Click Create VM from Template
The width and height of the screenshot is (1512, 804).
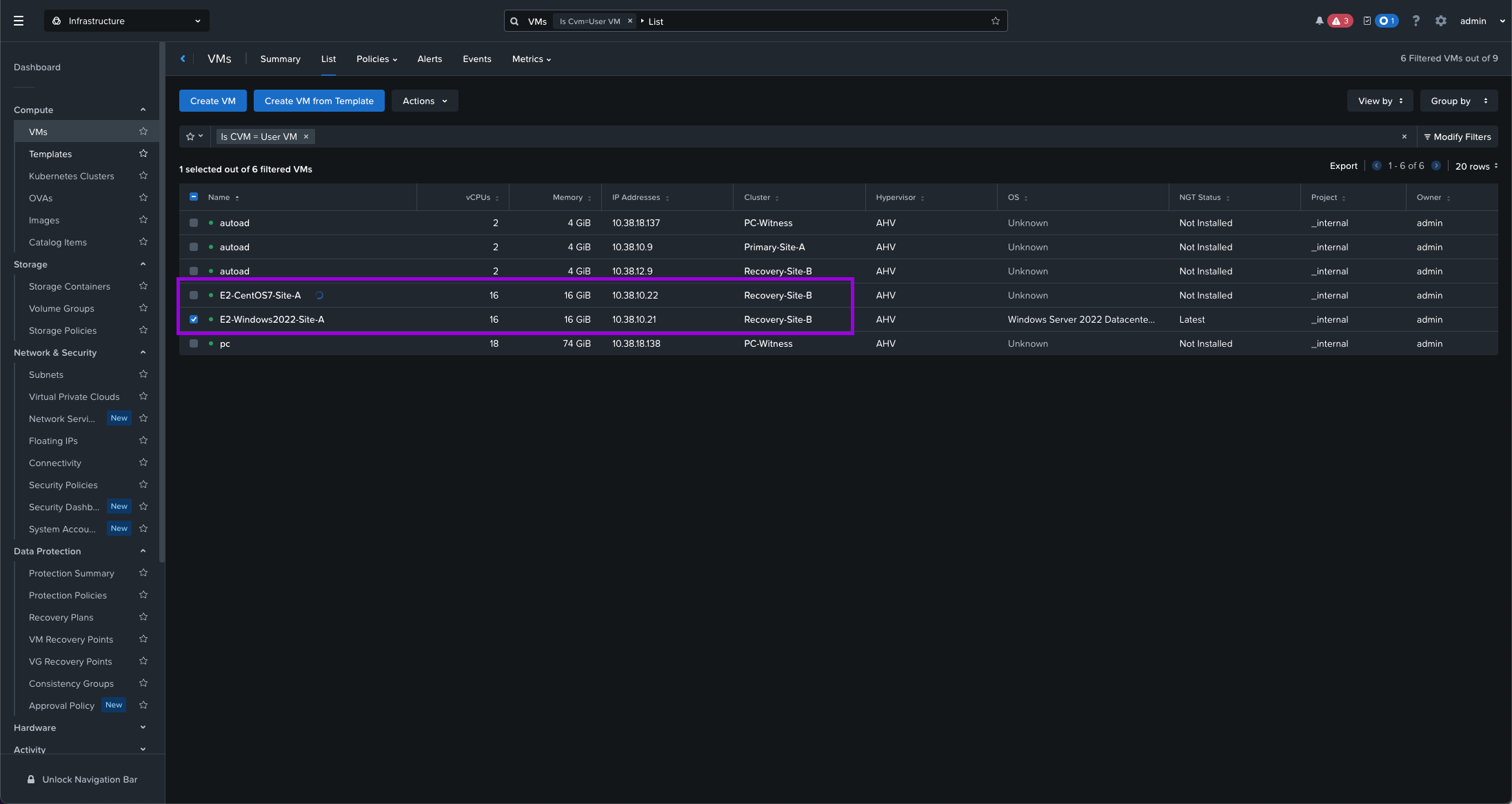click(319, 101)
